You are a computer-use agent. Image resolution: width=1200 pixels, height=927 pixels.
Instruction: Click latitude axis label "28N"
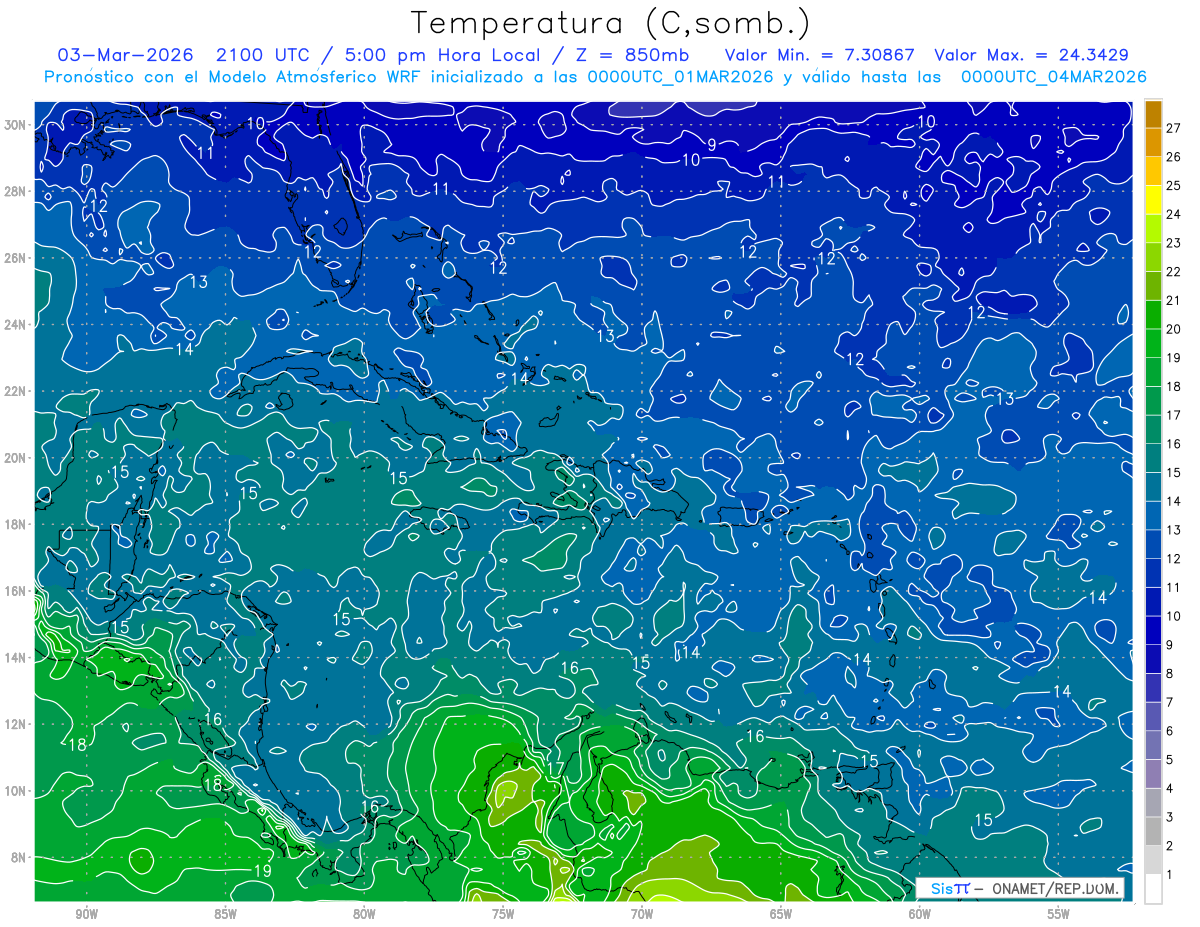pos(16,191)
